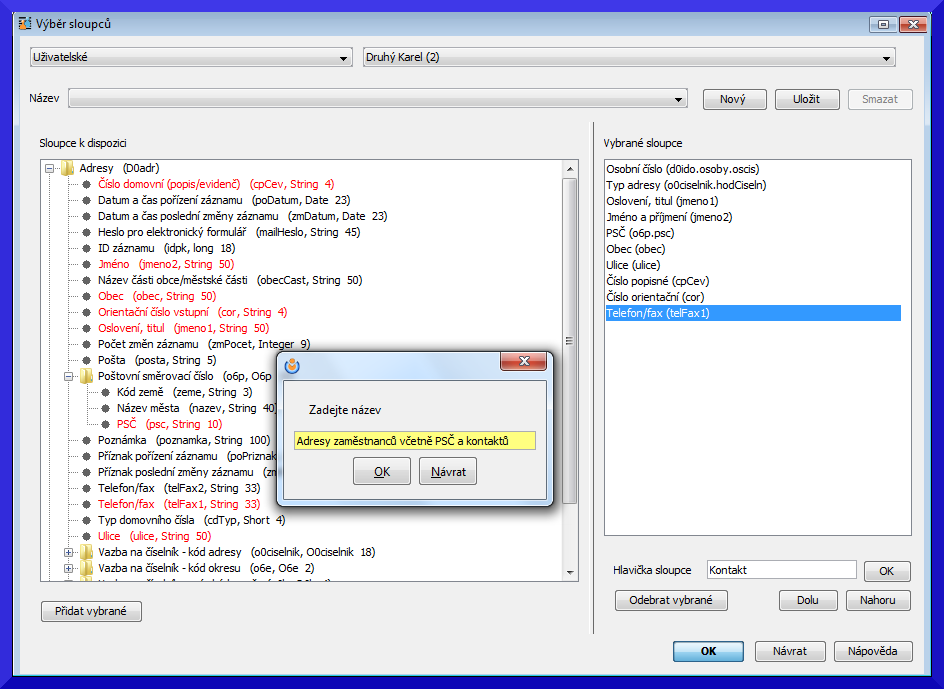
Task: Click into the Hlavička sloupce text field
Action: [780, 570]
